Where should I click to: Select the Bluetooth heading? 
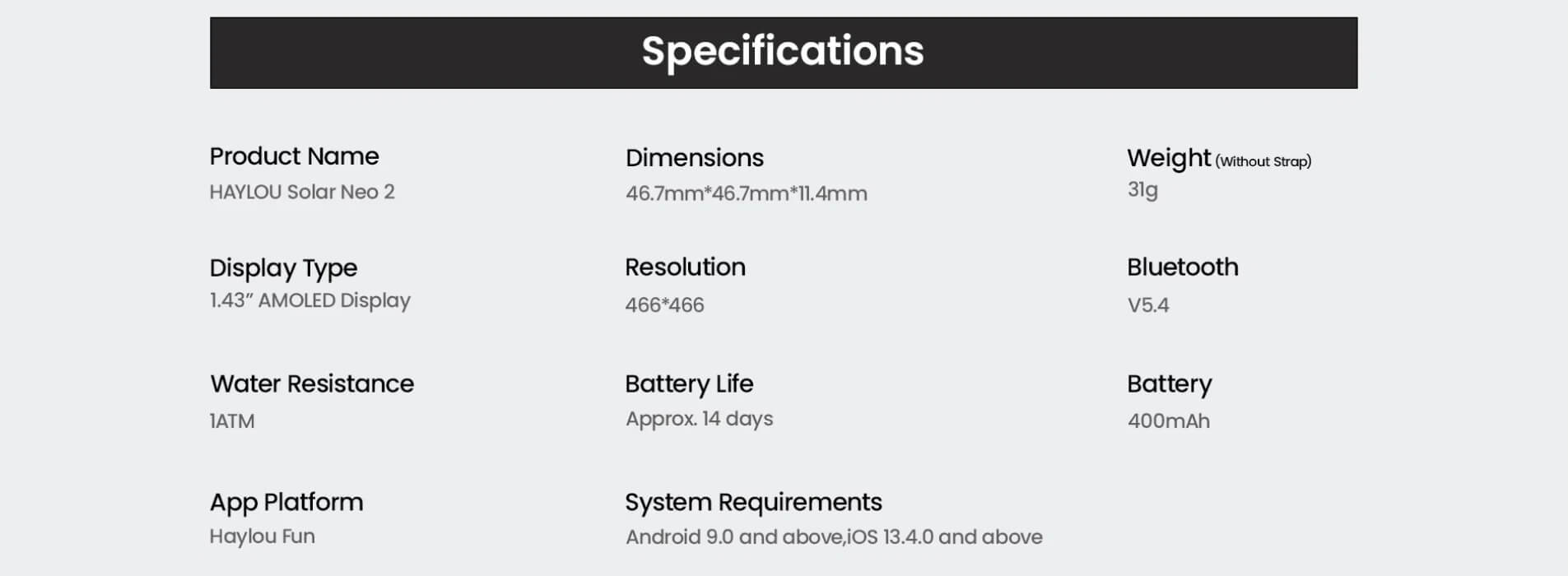pos(1182,267)
